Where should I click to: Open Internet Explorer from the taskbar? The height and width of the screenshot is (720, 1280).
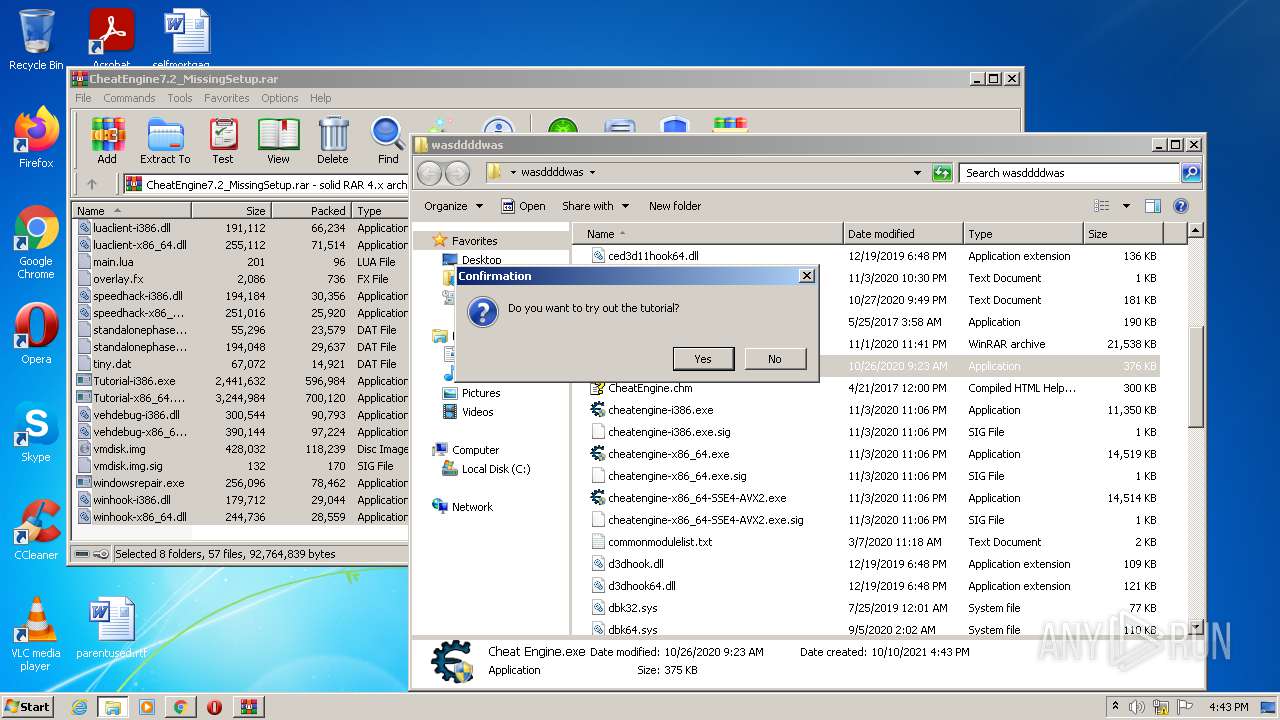tap(79, 706)
